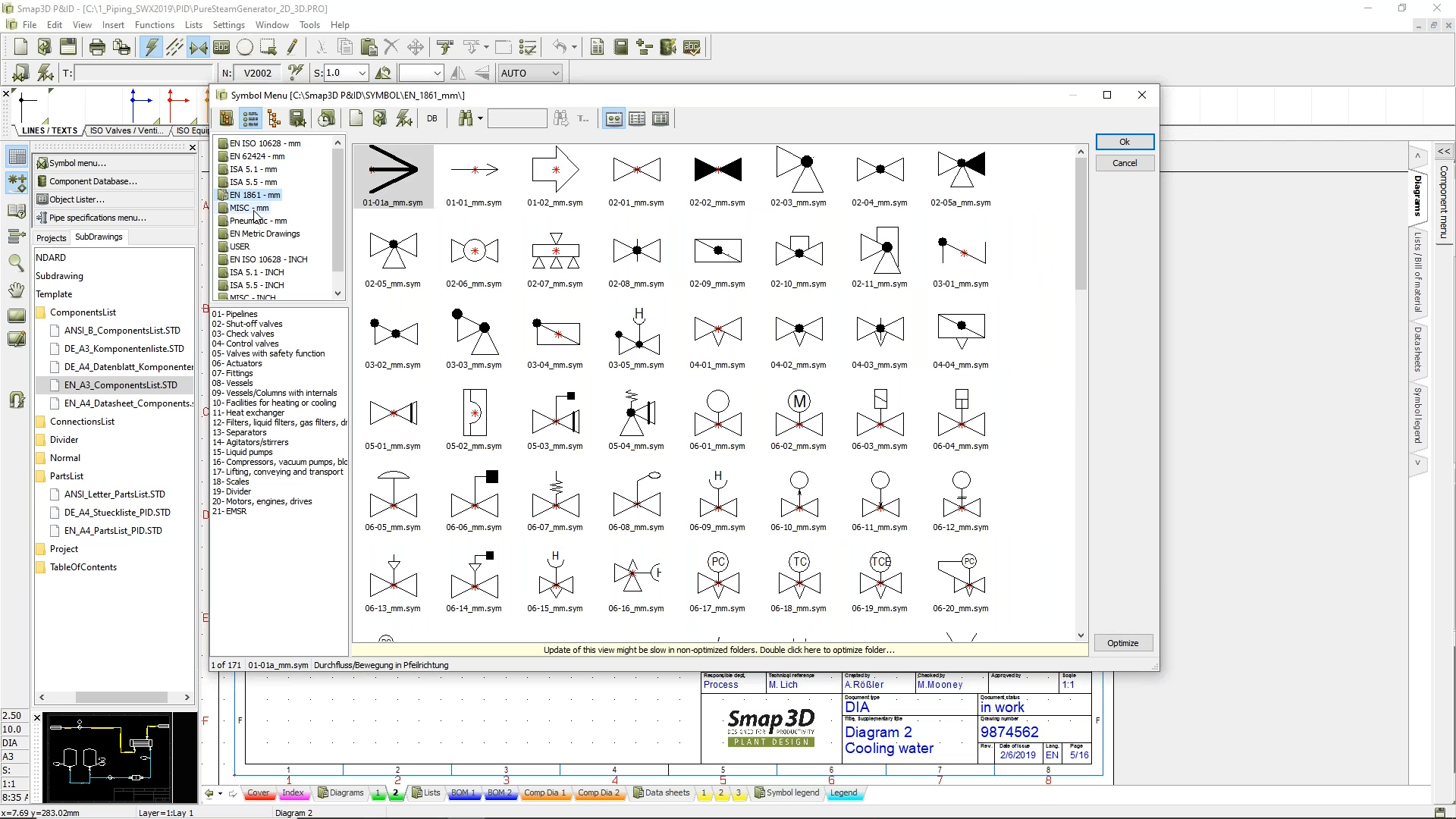The width and height of the screenshot is (1456, 819).
Task: Click the Print icon in main toolbar
Action: 97,47
